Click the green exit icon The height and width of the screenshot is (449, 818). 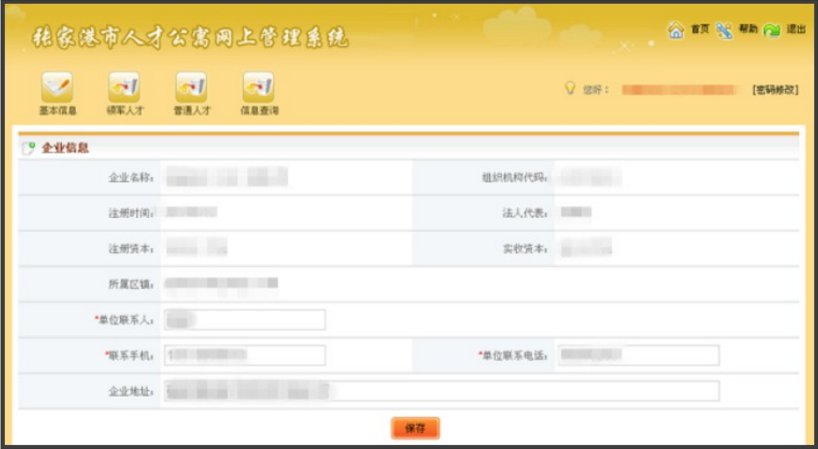(x=772, y=30)
